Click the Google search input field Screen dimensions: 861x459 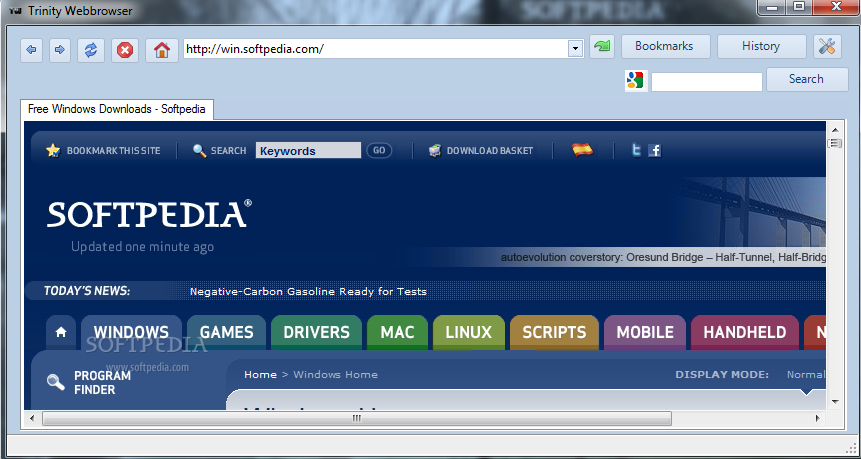tap(707, 82)
